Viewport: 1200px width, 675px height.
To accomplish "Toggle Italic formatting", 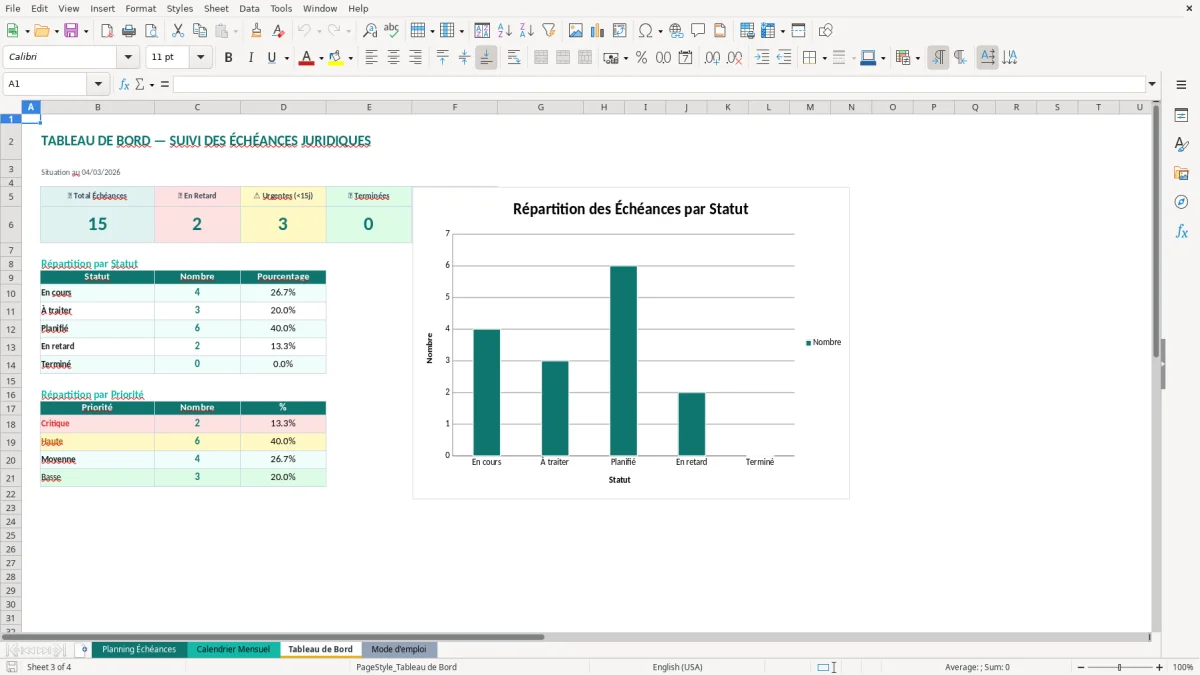I will point(250,58).
